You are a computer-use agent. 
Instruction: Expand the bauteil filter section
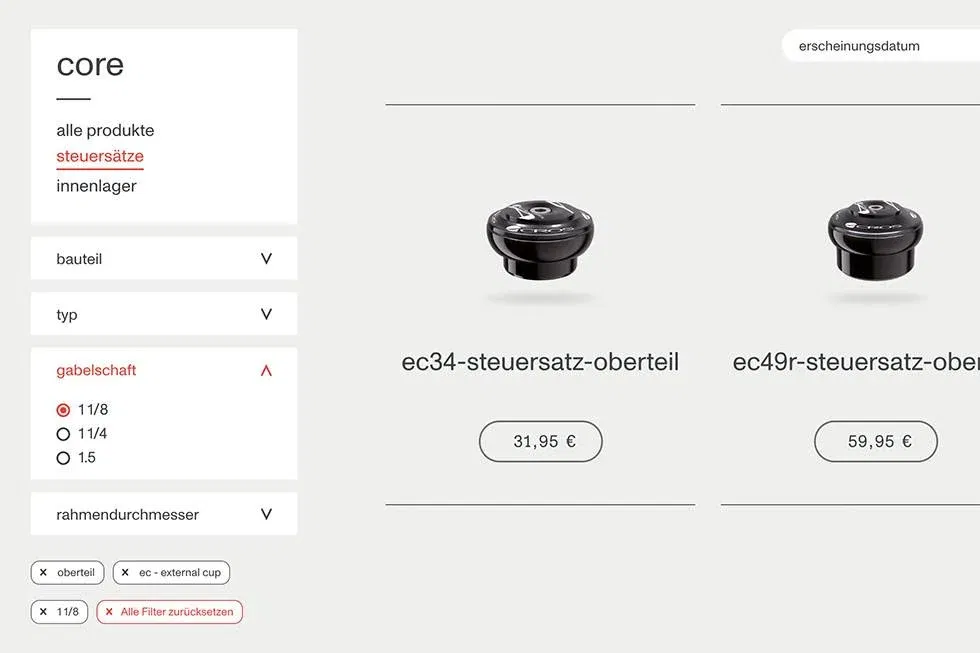[x=266, y=259]
